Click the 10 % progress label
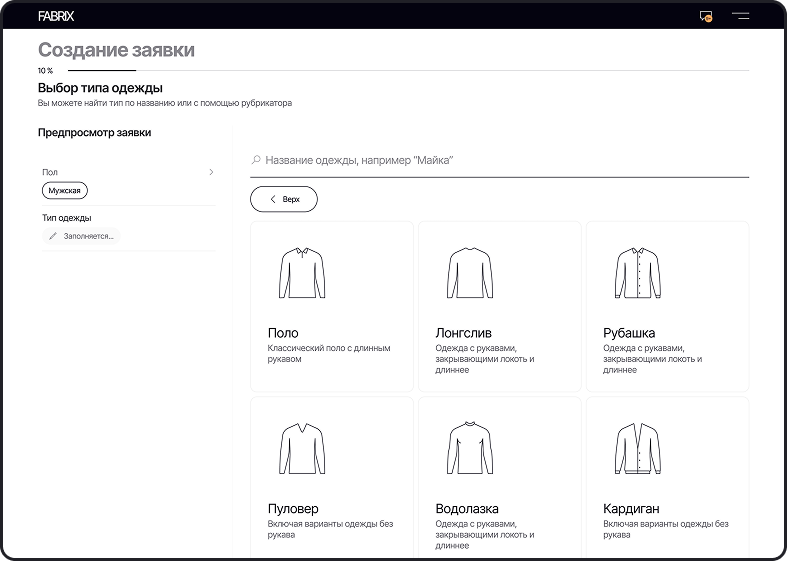Screen dimensions: 787x561 [45, 71]
